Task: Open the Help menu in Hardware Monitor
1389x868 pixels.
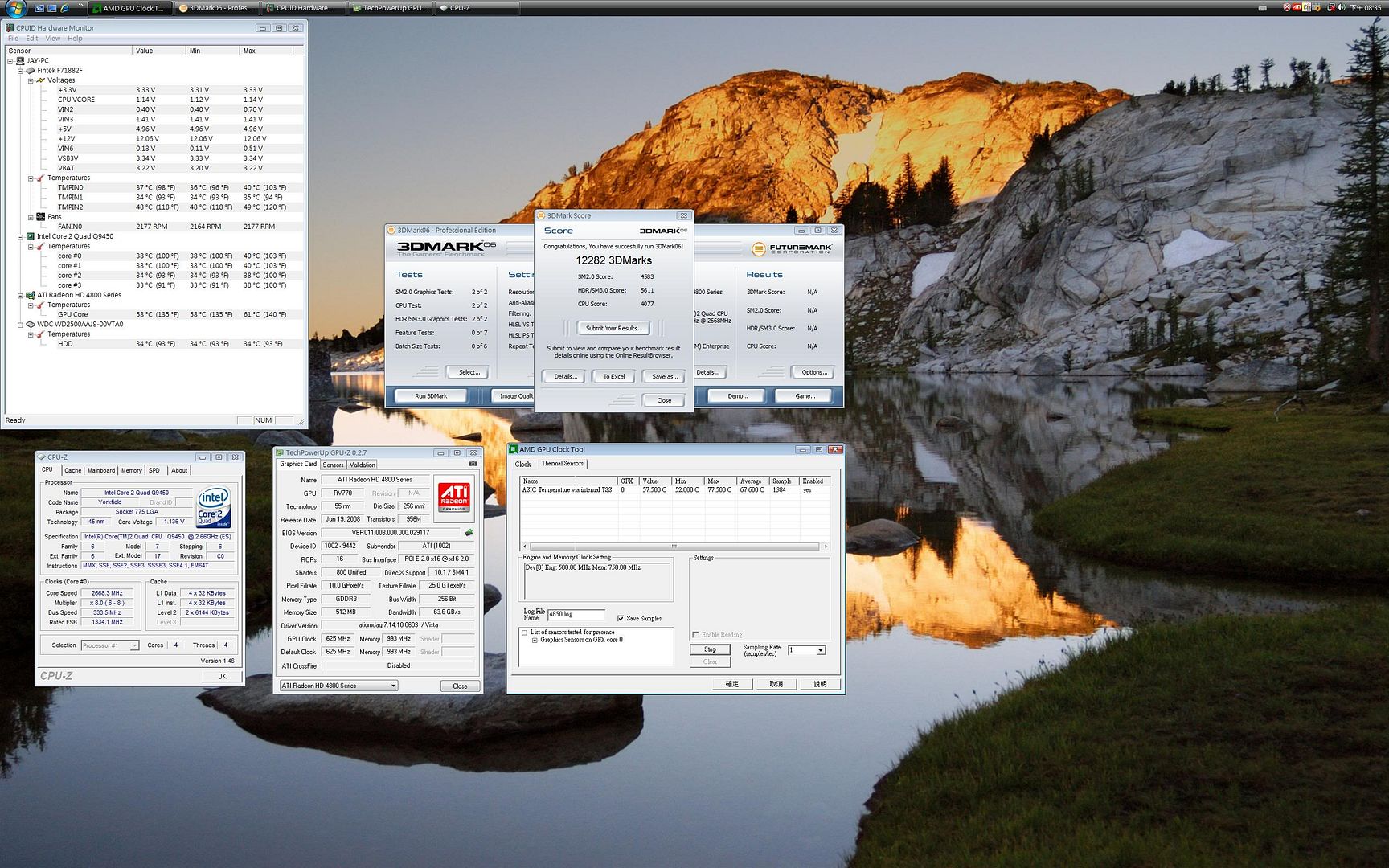Action: point(75,39)
